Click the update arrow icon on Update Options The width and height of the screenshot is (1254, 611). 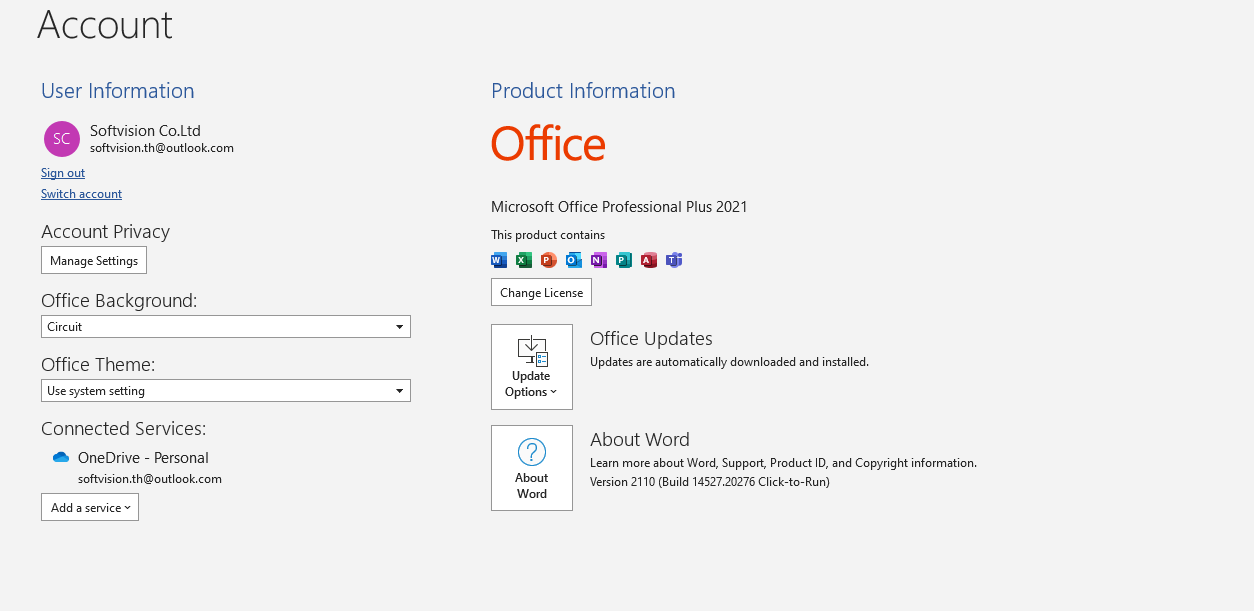click(531, 352)
